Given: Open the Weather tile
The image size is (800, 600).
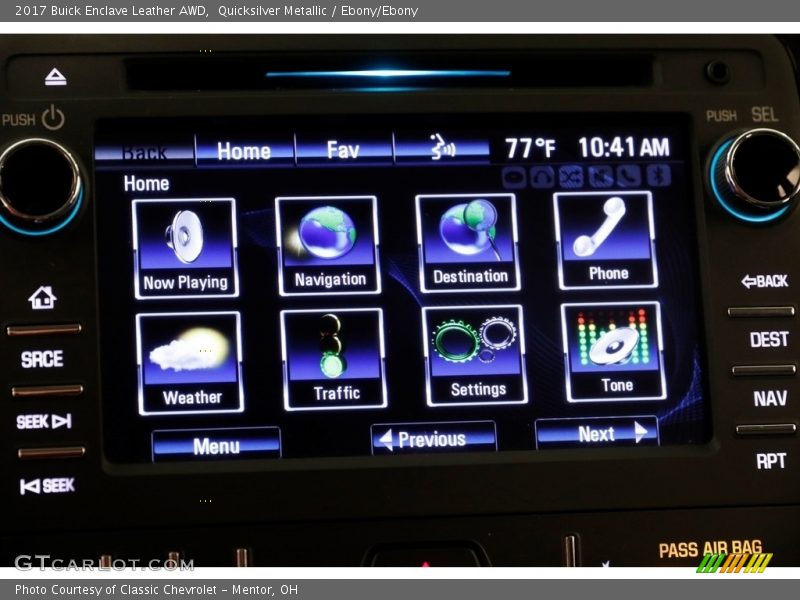Looking at the screenshot, I should click(190, 363).
